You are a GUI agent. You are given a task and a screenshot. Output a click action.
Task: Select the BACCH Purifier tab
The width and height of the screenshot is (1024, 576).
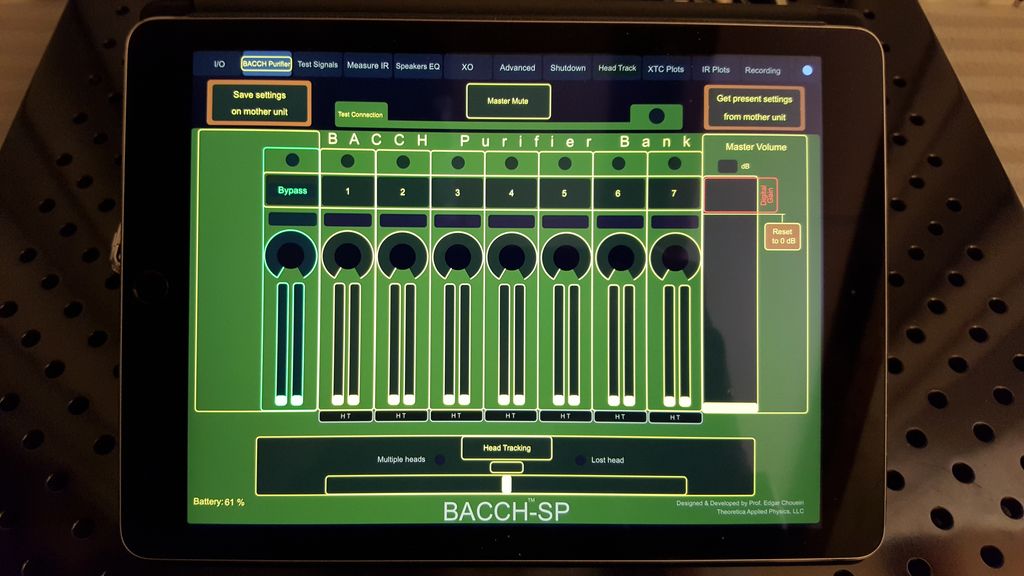[266, 64]
